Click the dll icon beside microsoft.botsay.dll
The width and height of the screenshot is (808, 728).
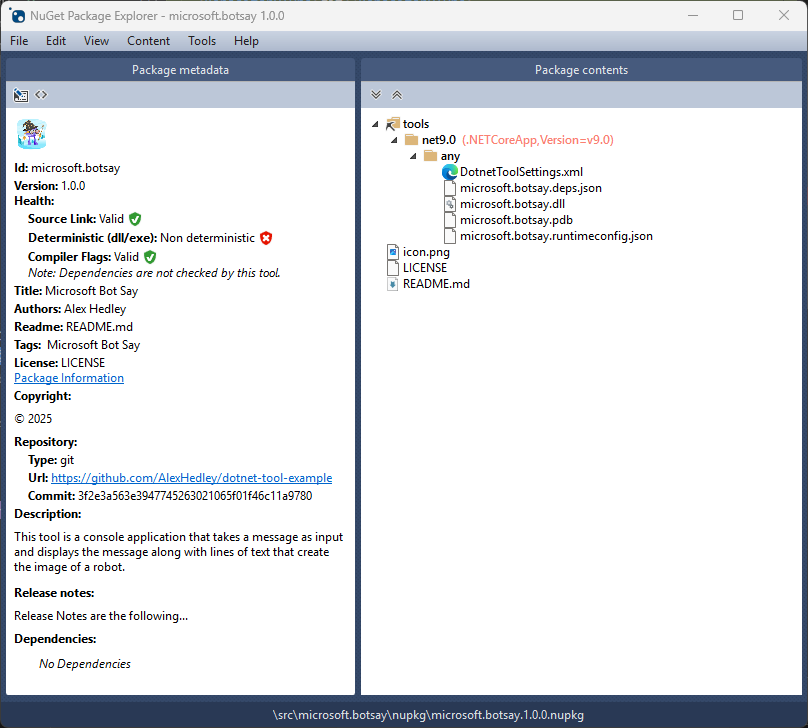point(450,204)
